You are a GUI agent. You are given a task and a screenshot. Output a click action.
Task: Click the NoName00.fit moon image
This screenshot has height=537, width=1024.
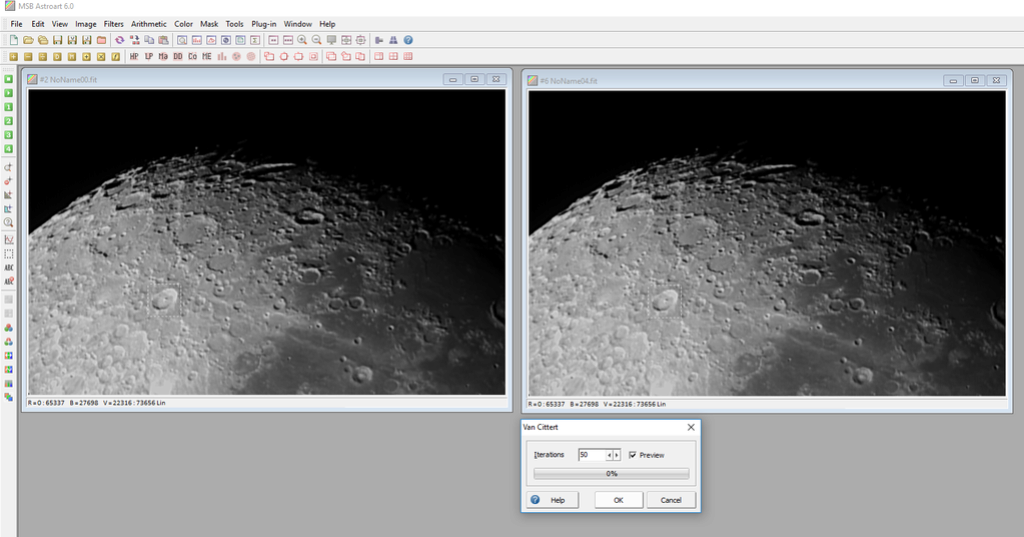pos(266,242)
